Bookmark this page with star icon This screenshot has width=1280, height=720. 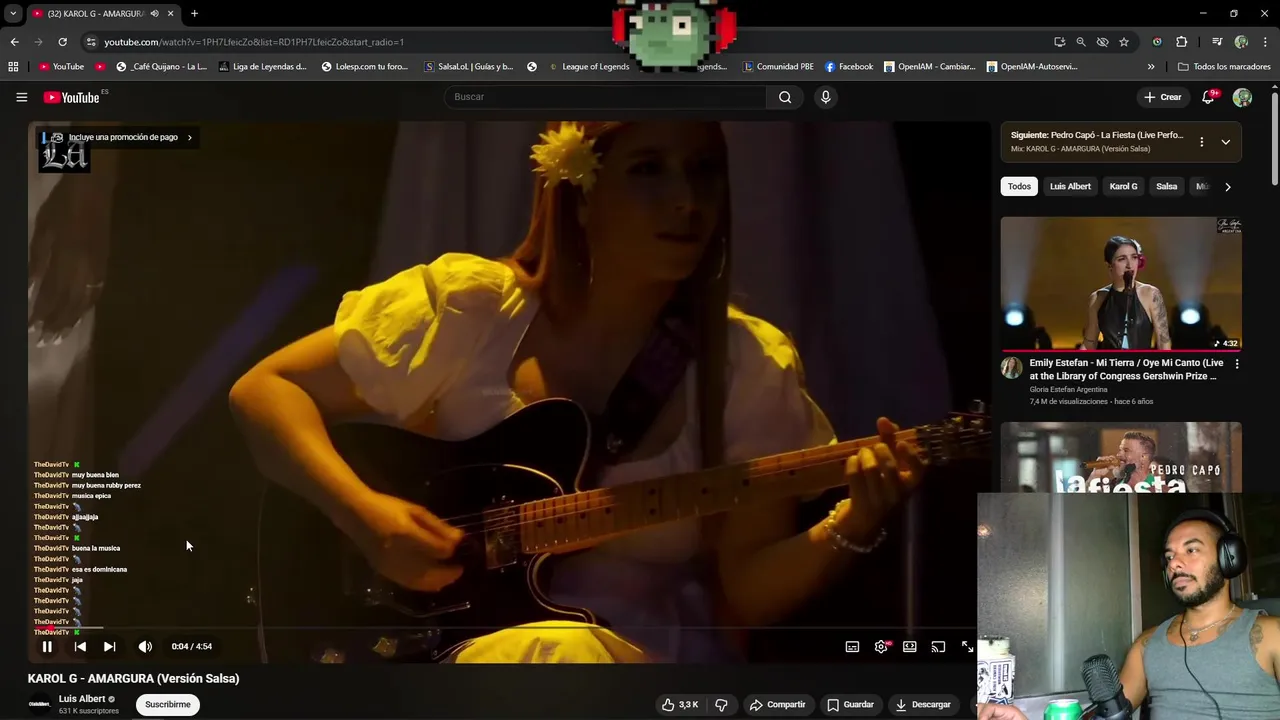[x=1124, y=42]
